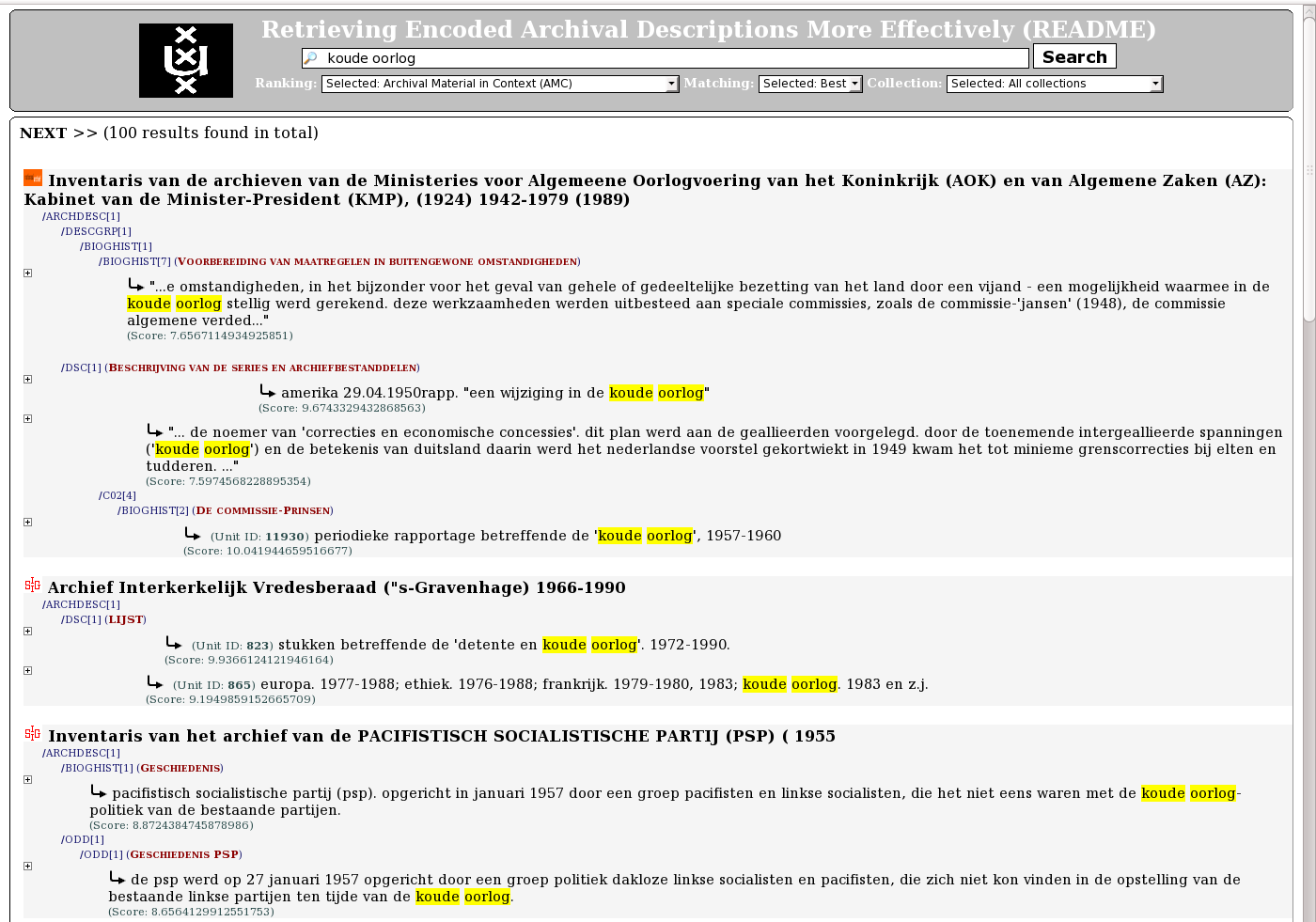
Task: Expand the plus box under VOORBEREIDING VAN MAATREGELEN
Action: pyautogui.click(x=27, y=273)
